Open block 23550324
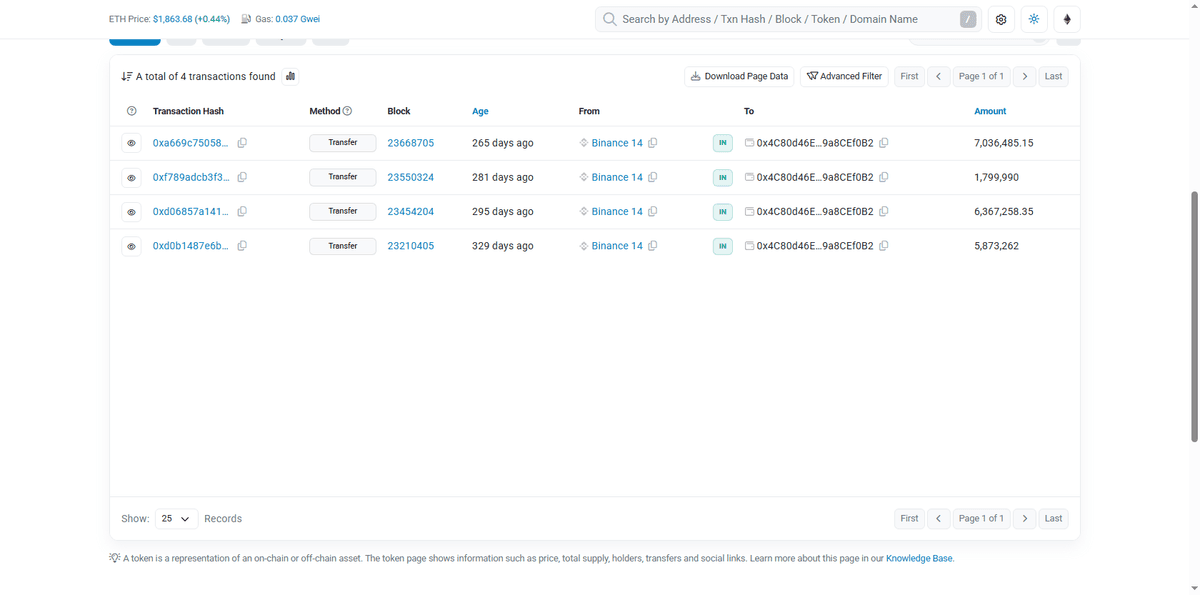Image resolution: width=1200 pixels, height=595 pixels. pyautogui.click(x=410, y=177)
